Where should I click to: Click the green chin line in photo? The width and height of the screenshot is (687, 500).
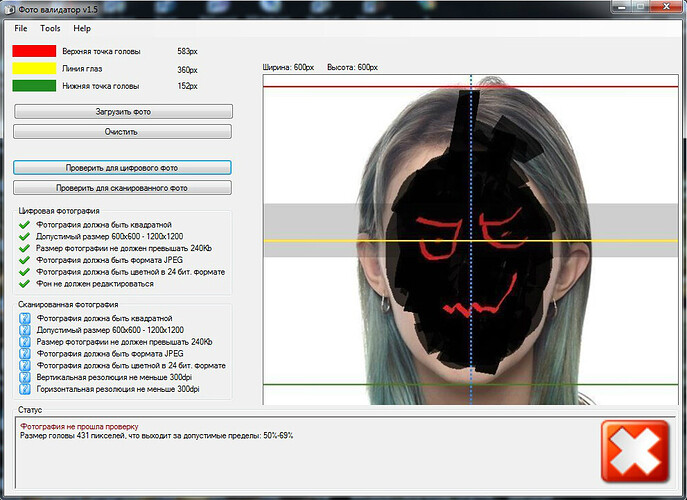pyautogui.click(x=471, y=385)
